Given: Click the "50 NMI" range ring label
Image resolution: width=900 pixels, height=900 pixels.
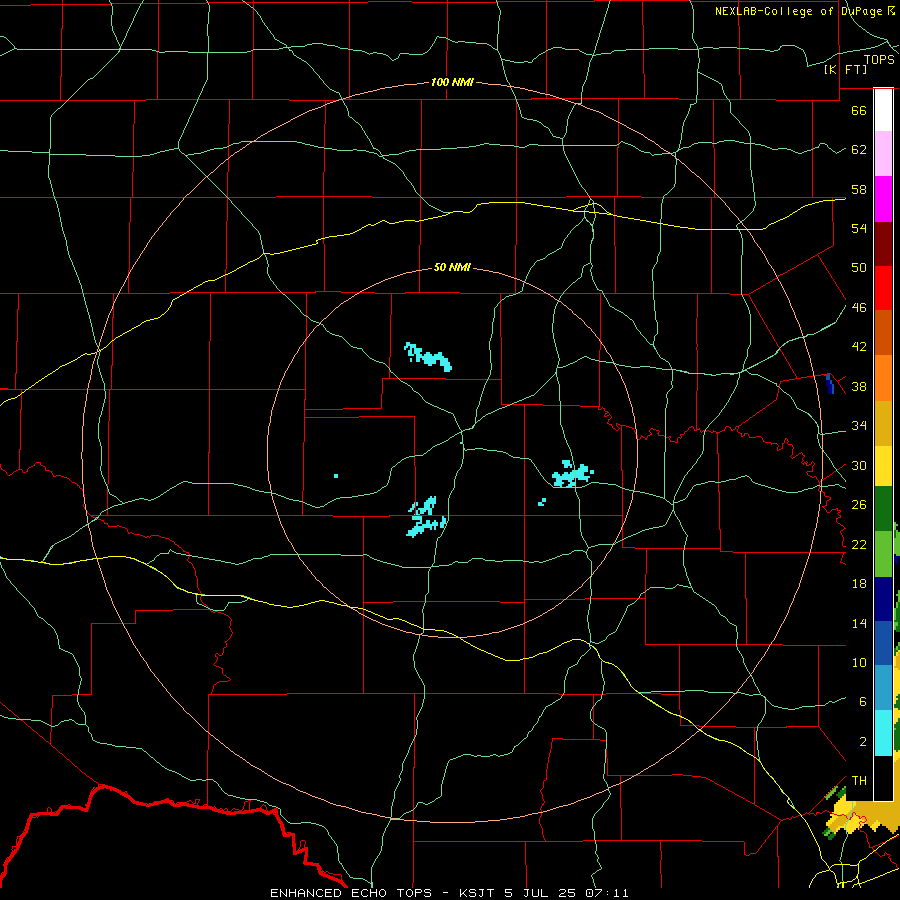Looking at the screenshot, I should [x=452, y=267].
